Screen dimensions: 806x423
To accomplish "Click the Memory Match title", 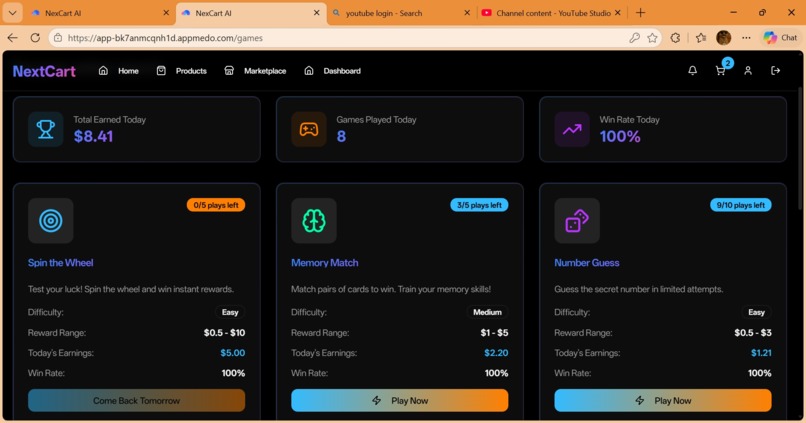I will point(325,263).
